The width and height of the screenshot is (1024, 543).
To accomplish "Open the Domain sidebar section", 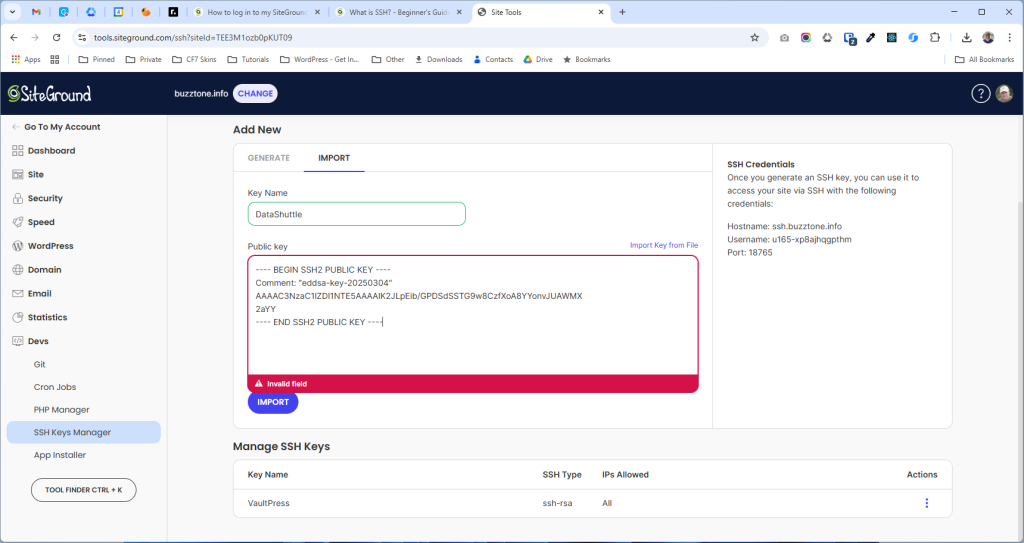I will click(x=44, y=270).
